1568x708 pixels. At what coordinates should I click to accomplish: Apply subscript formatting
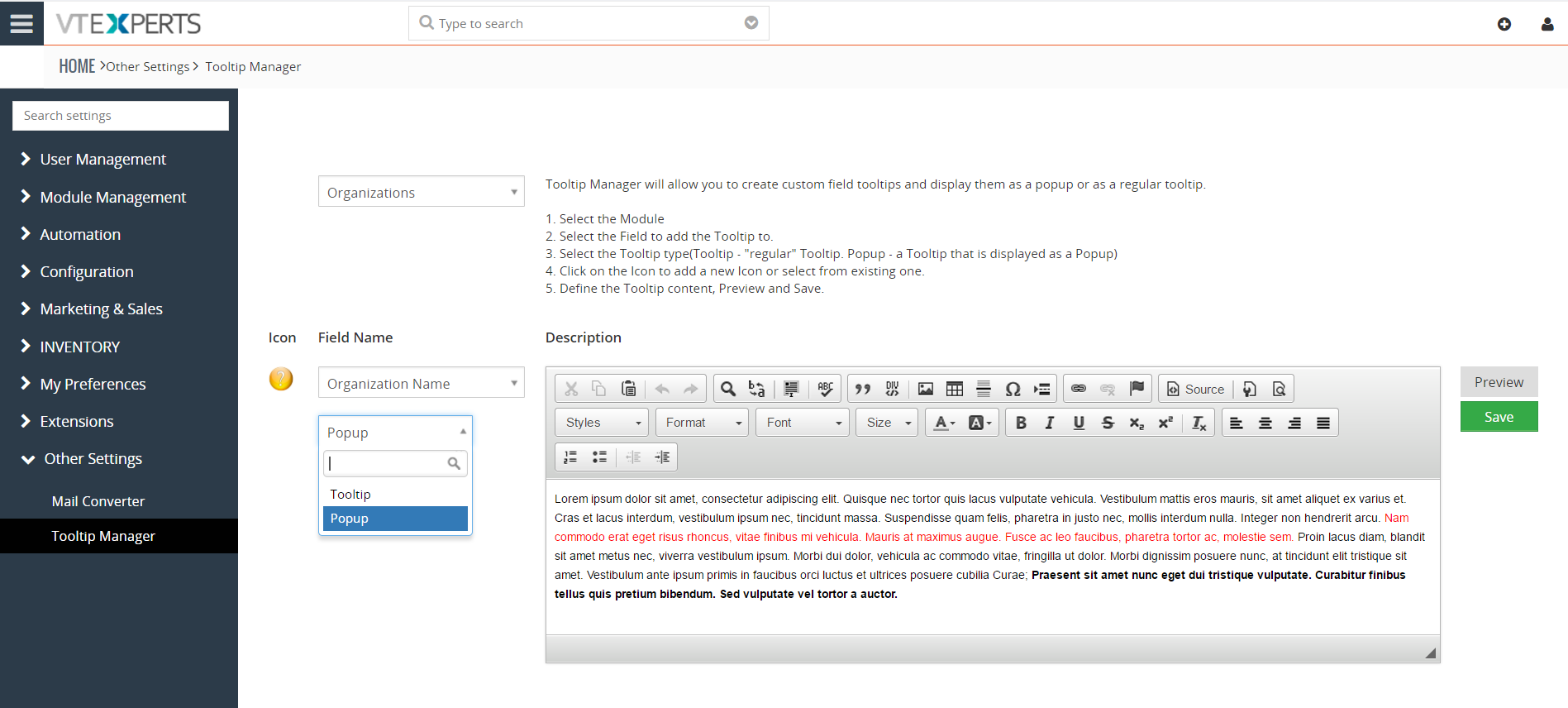point(1137,423)
